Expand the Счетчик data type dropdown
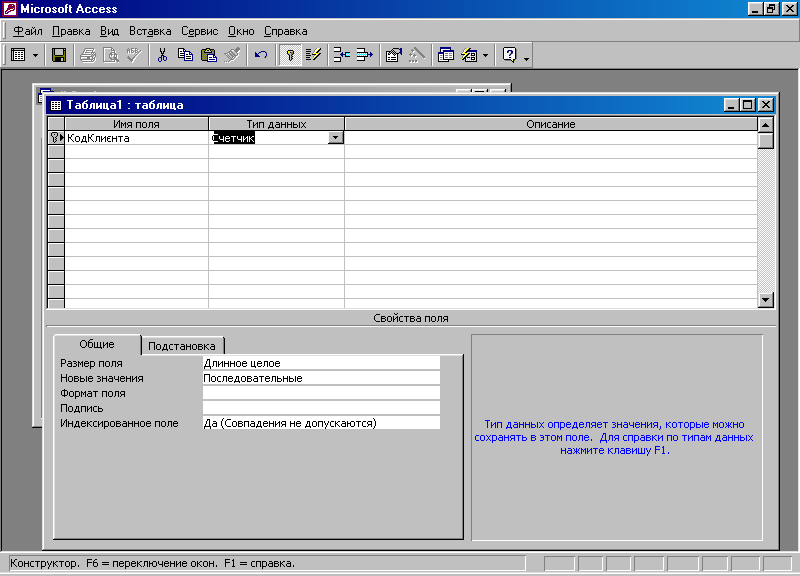The width and height of the screenshot is (800, 576). pos(335,138)
